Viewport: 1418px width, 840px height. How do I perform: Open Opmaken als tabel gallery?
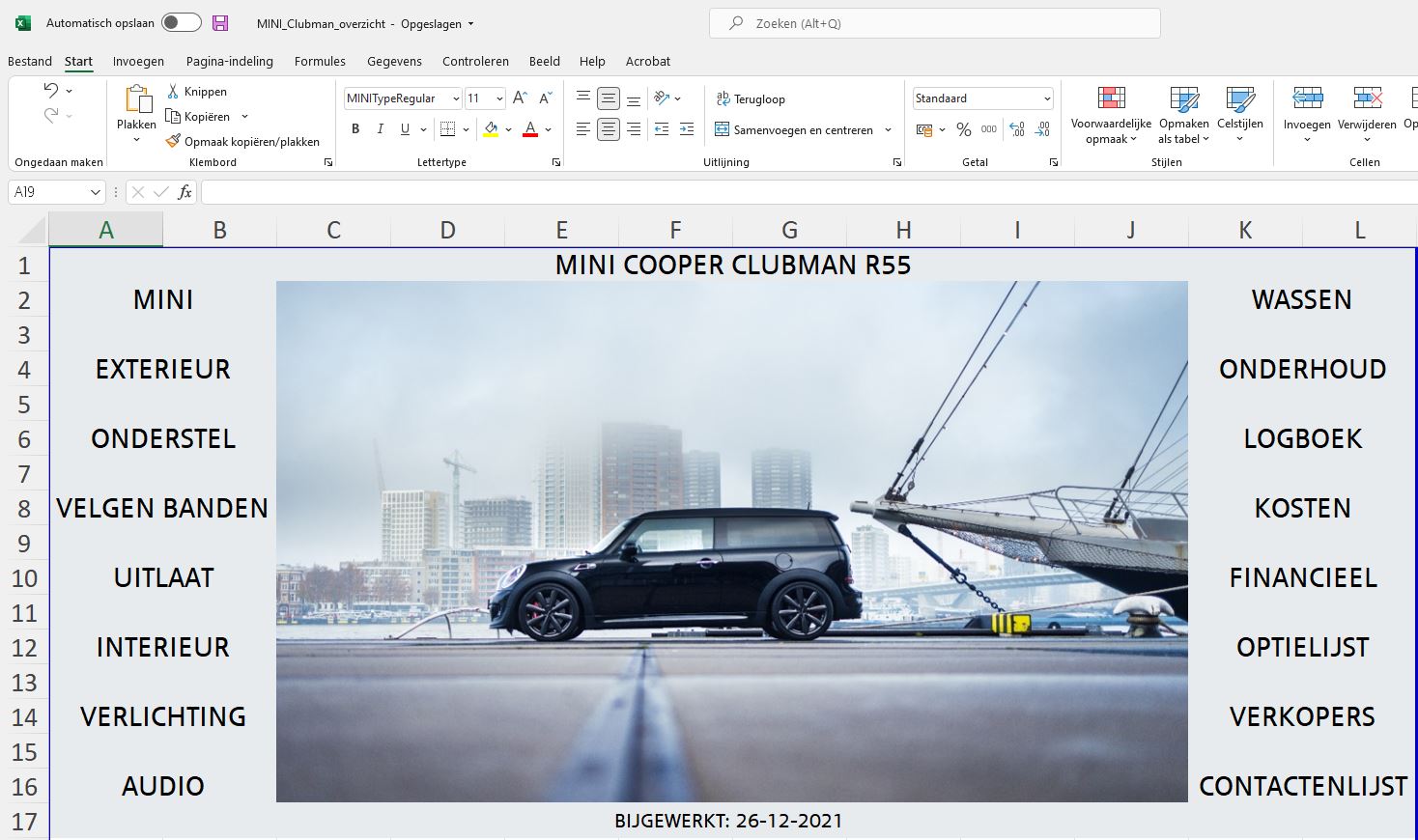(x=1183, y=115)
